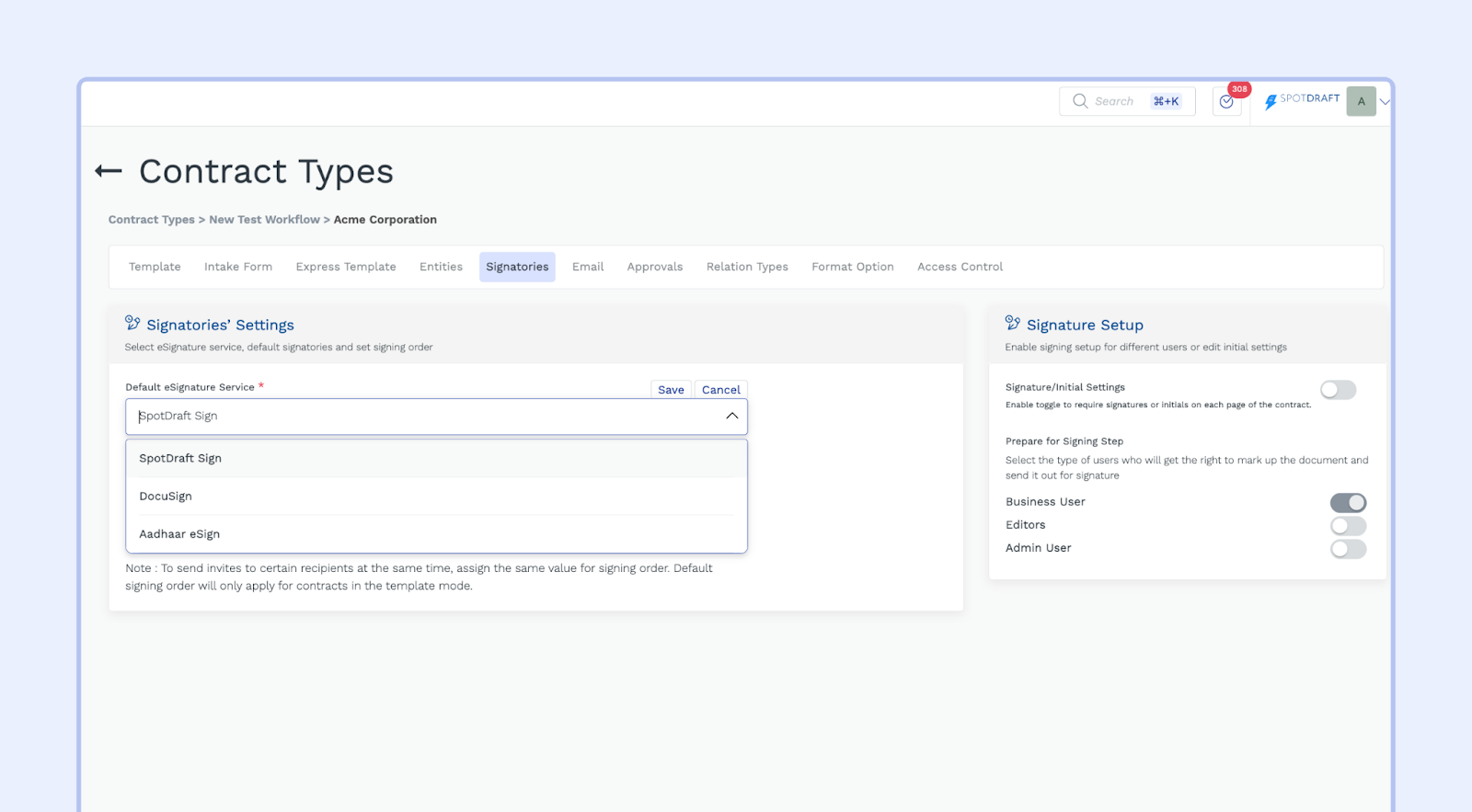Viewport: 1472px width, 812px height.
Task: Open the Intake Form tab
Action: (x=238, y=268)
